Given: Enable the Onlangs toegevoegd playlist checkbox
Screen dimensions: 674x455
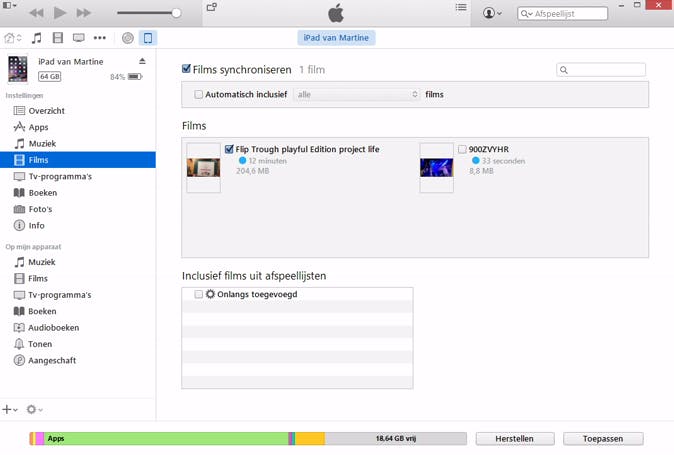Looking at the screenshot, I should click(198, 294).
